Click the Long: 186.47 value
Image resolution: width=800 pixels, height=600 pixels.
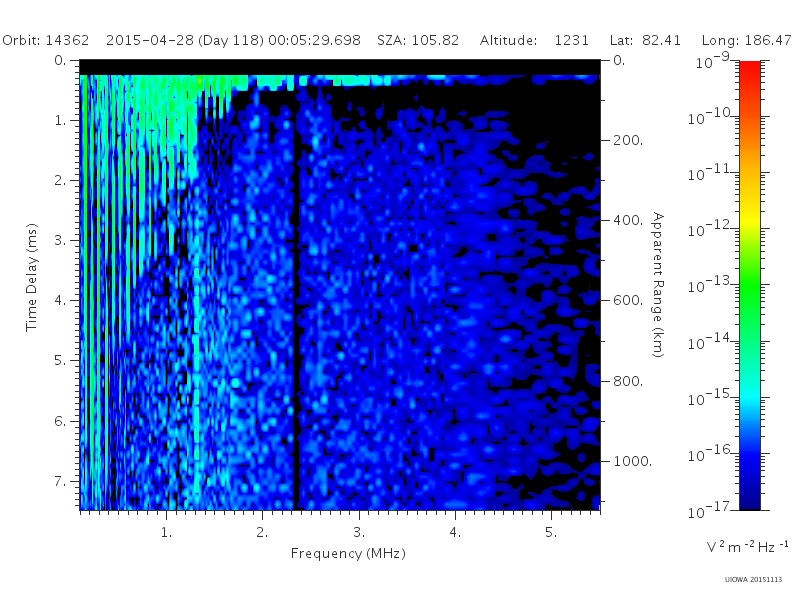point(746,40)
